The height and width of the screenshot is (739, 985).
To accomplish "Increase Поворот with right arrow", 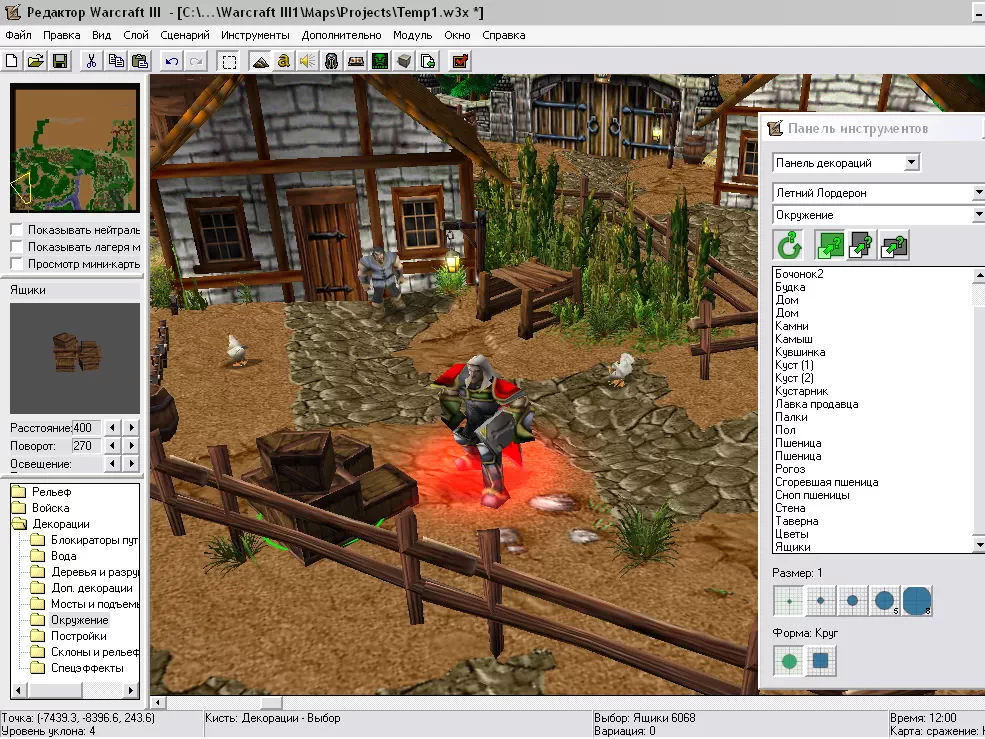I will (x=131, y=446).
